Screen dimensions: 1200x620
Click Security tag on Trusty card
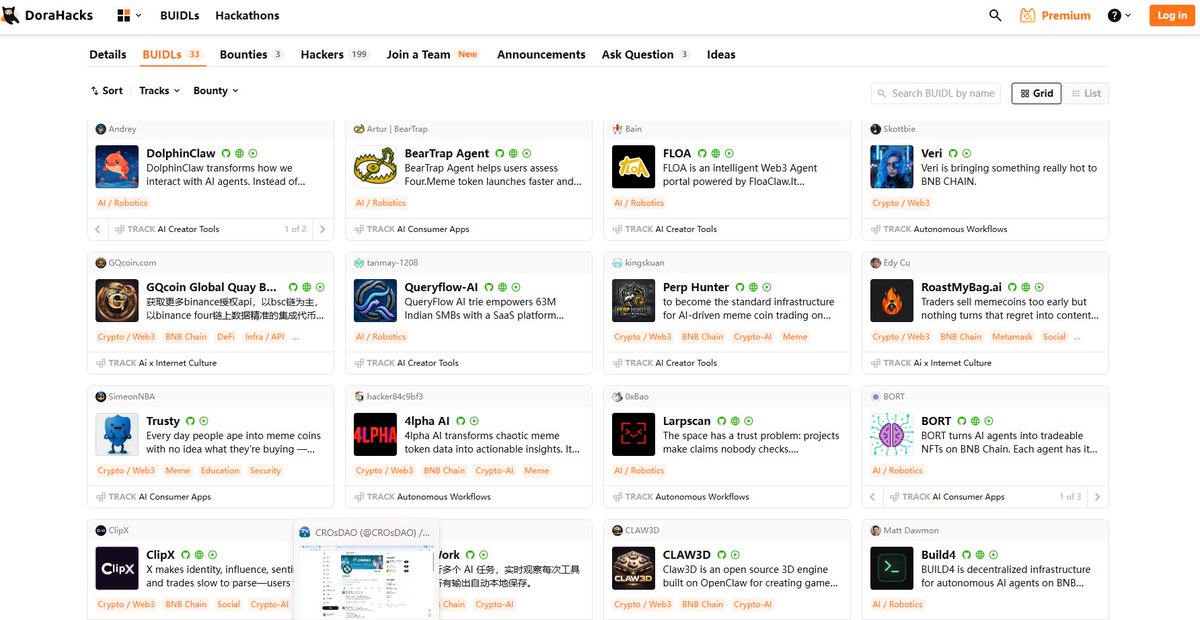(x=265, y=471)
